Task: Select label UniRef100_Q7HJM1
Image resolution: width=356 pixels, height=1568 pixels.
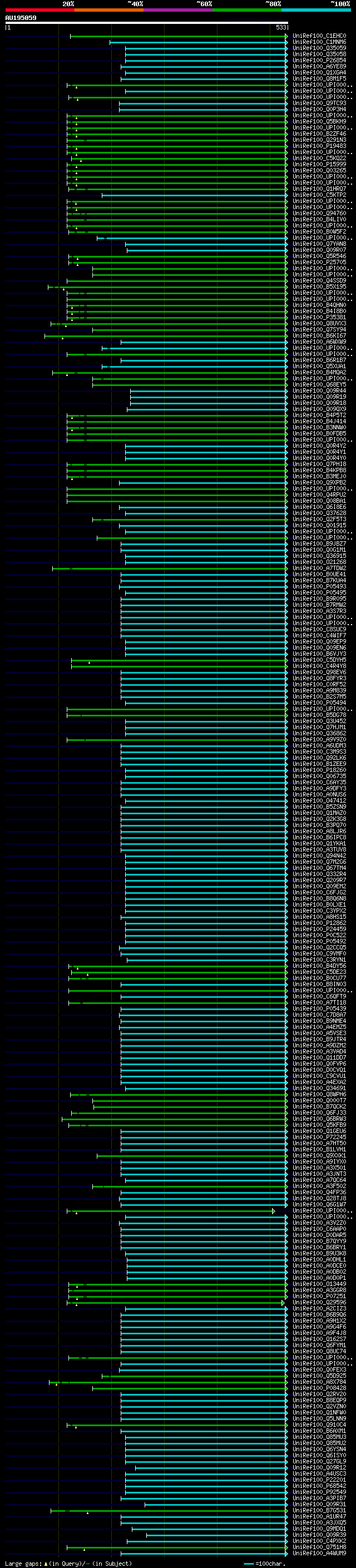Action: click(x=319, y=728)
